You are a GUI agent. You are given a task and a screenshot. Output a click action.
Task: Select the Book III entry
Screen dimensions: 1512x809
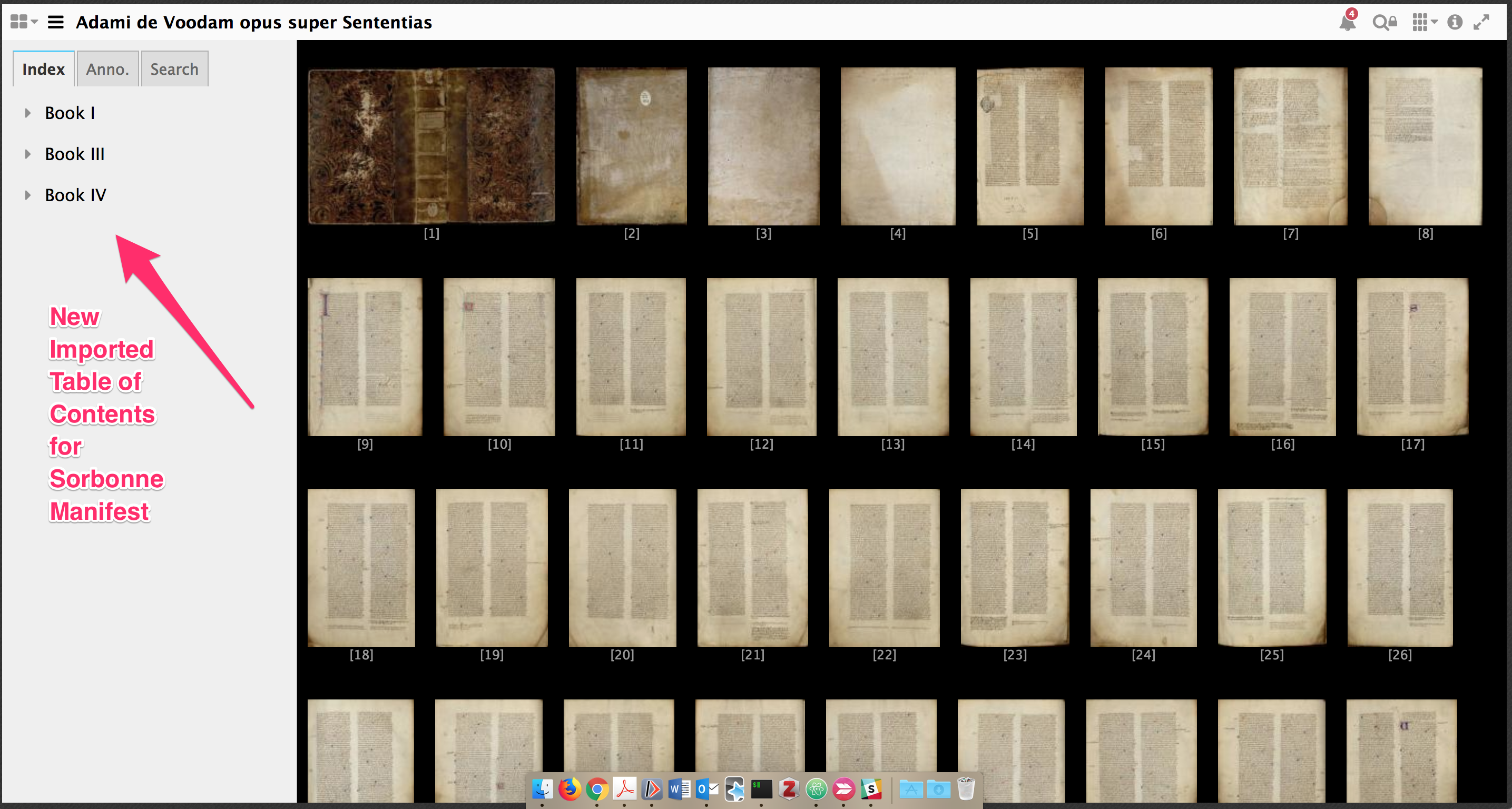click(74, 154)
